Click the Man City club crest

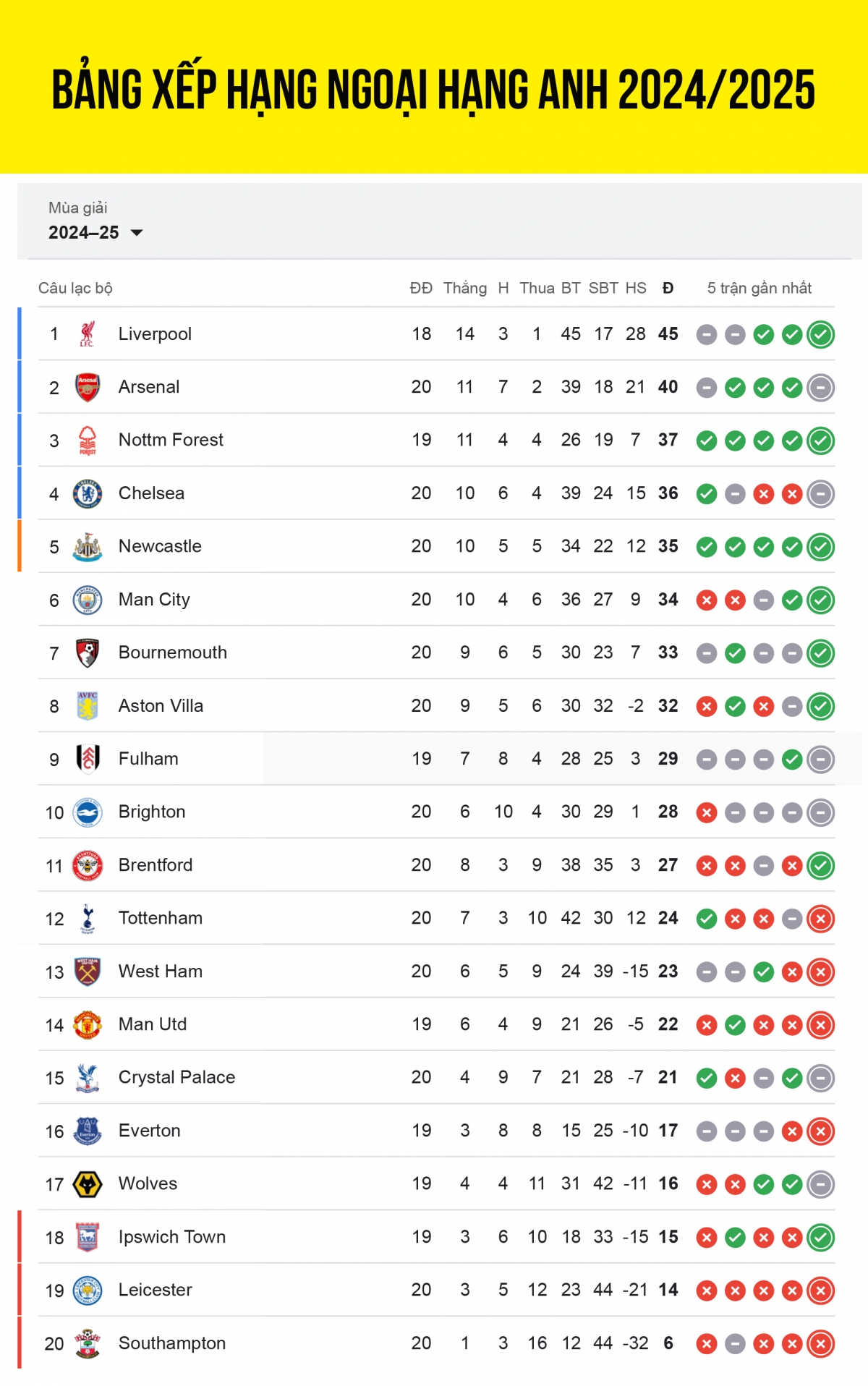[88, 600]
